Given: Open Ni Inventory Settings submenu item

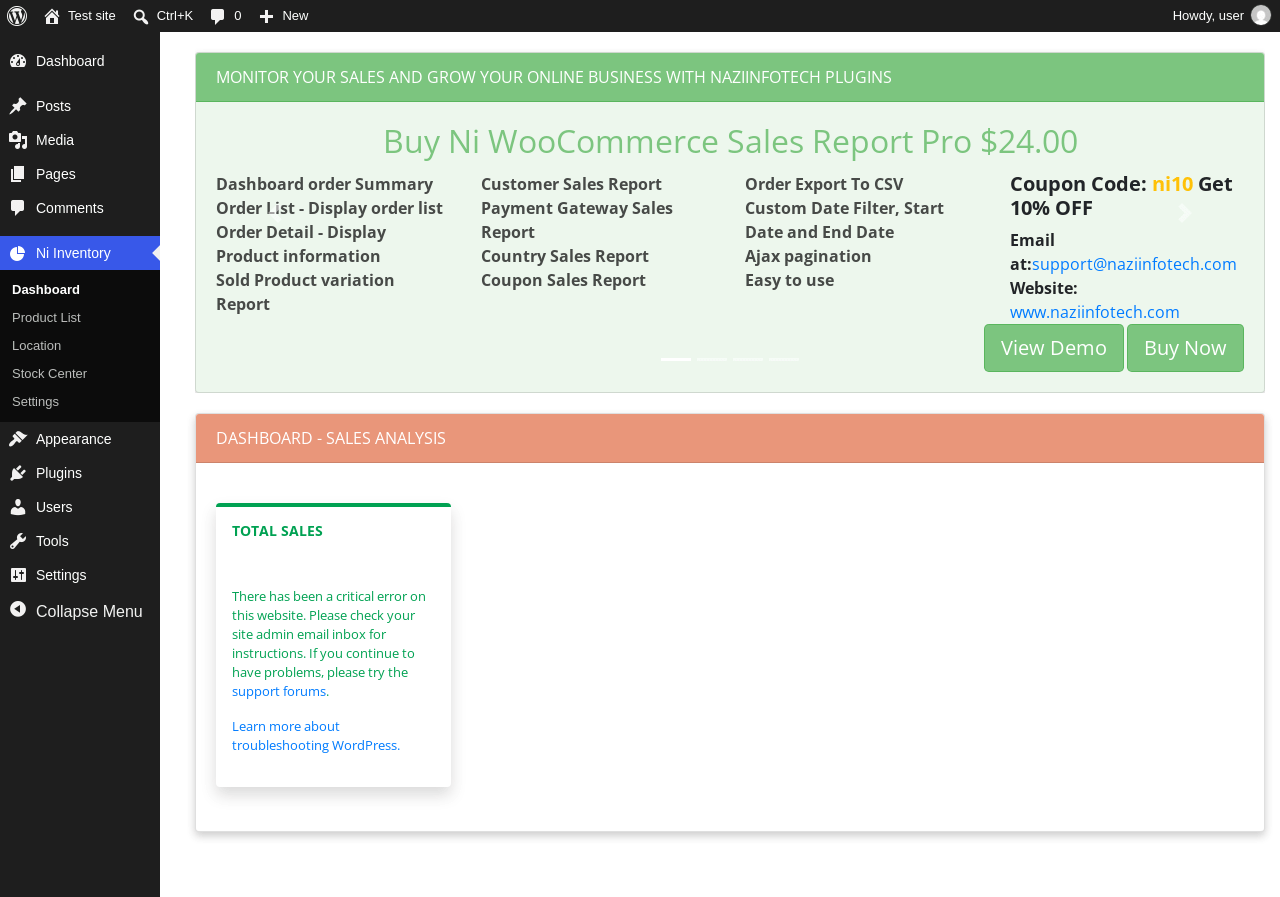Looking at the screenshot, I should click(35, 402).
